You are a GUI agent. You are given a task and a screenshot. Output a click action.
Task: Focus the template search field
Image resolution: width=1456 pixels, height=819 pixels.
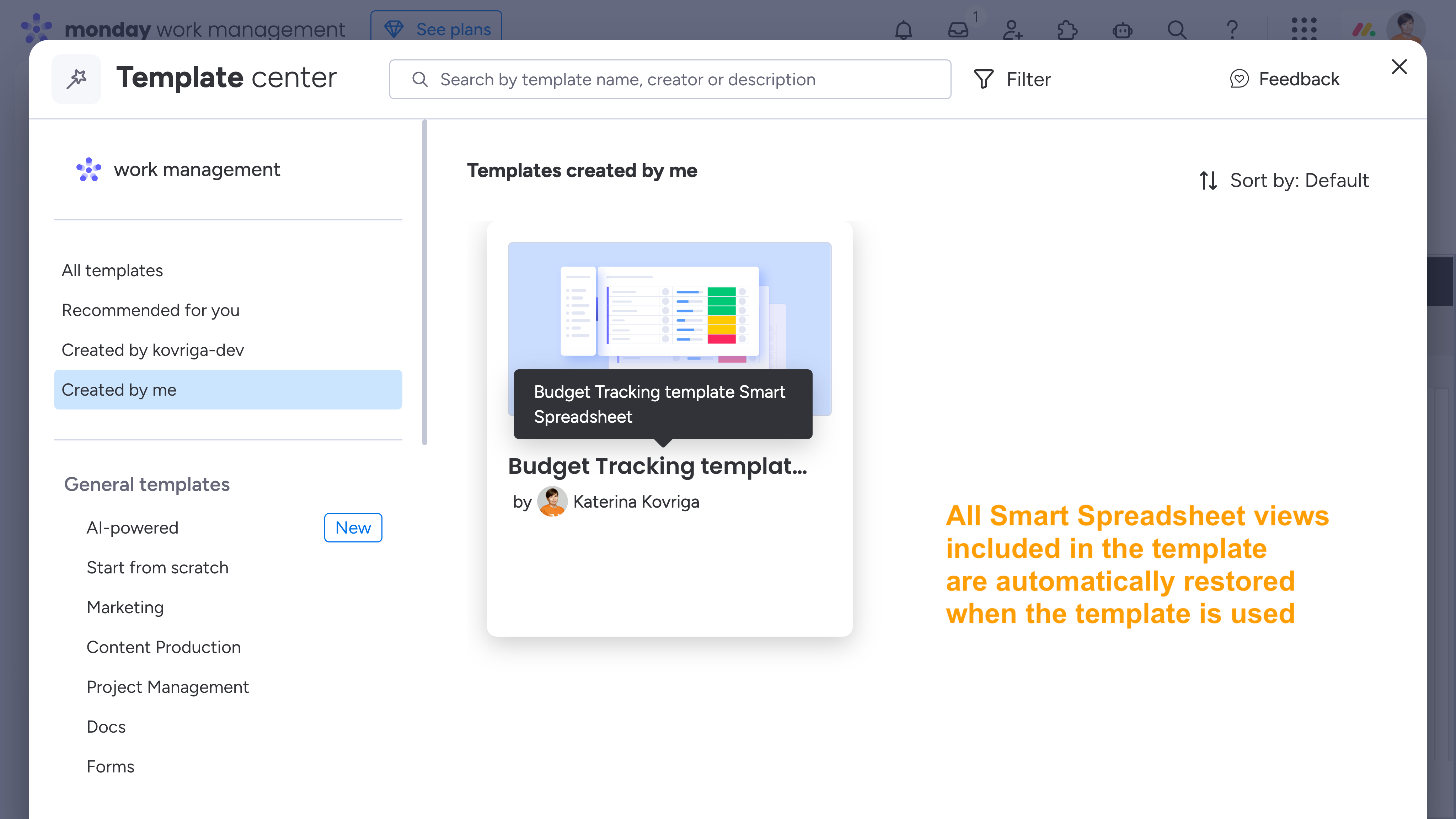coord(670,79)
